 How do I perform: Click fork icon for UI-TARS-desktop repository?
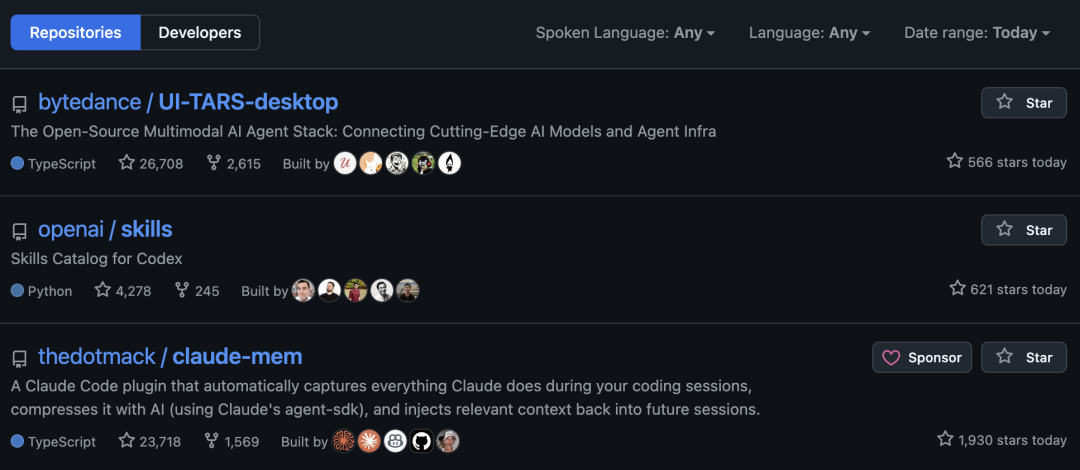213,163
